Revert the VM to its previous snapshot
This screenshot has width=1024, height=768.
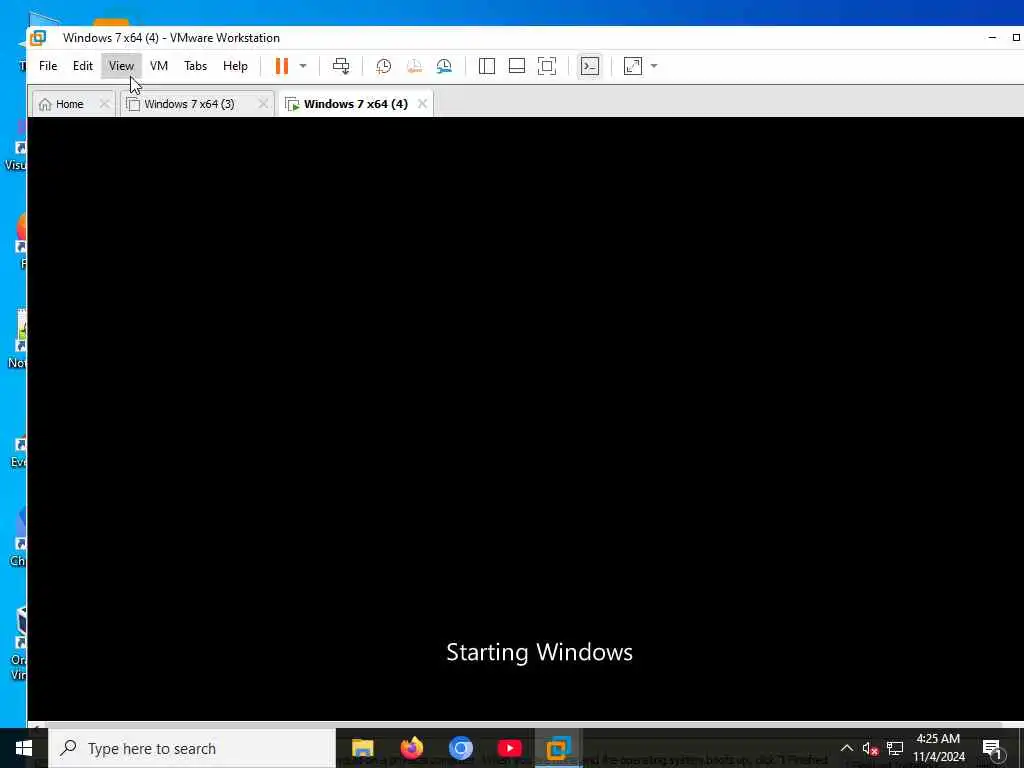point(414,66)
